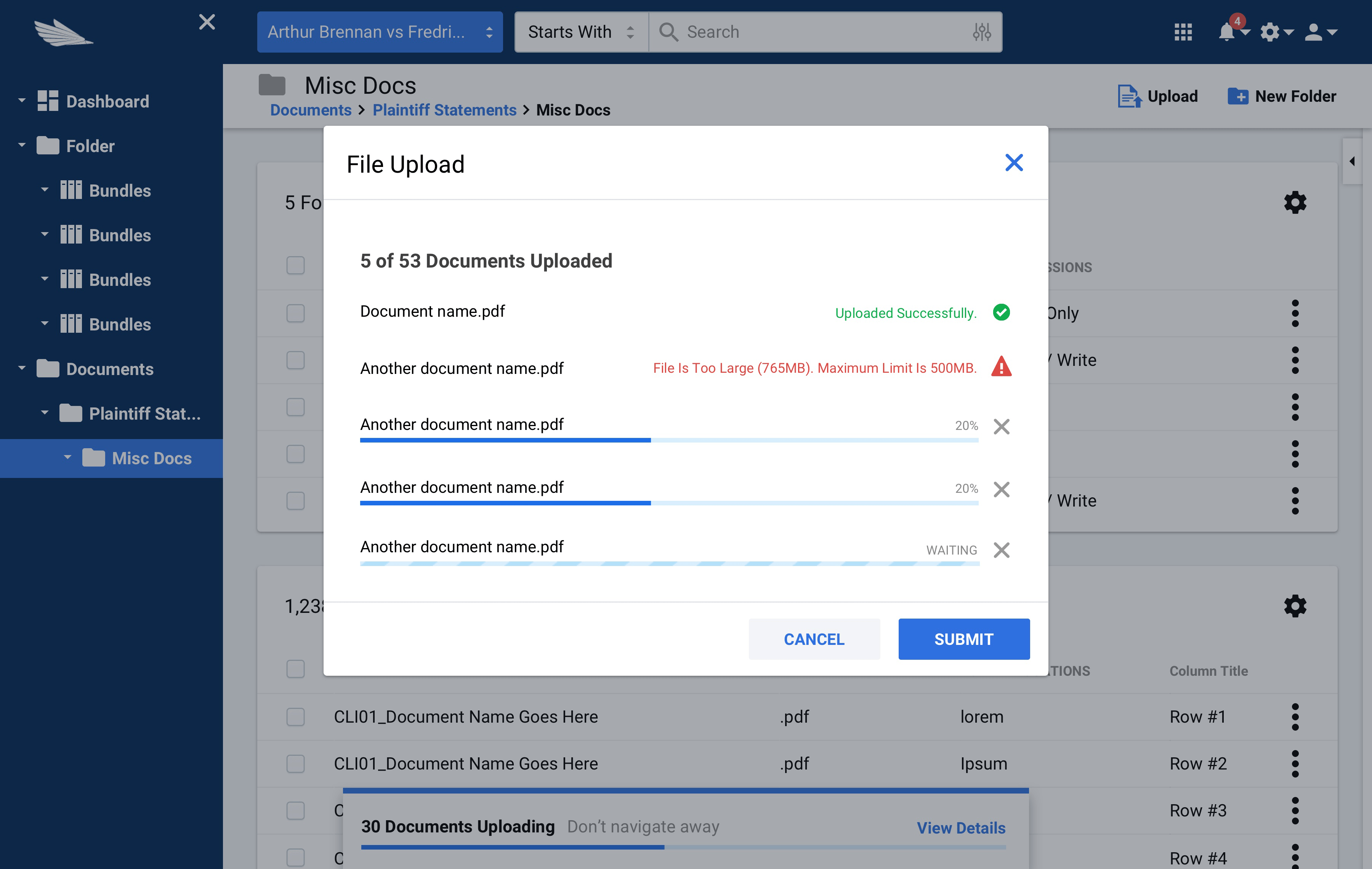The image size is (1372, 869).
Task: Cancel the waiting document upload
Action: pyautogui.click(x=1001, y=550)
